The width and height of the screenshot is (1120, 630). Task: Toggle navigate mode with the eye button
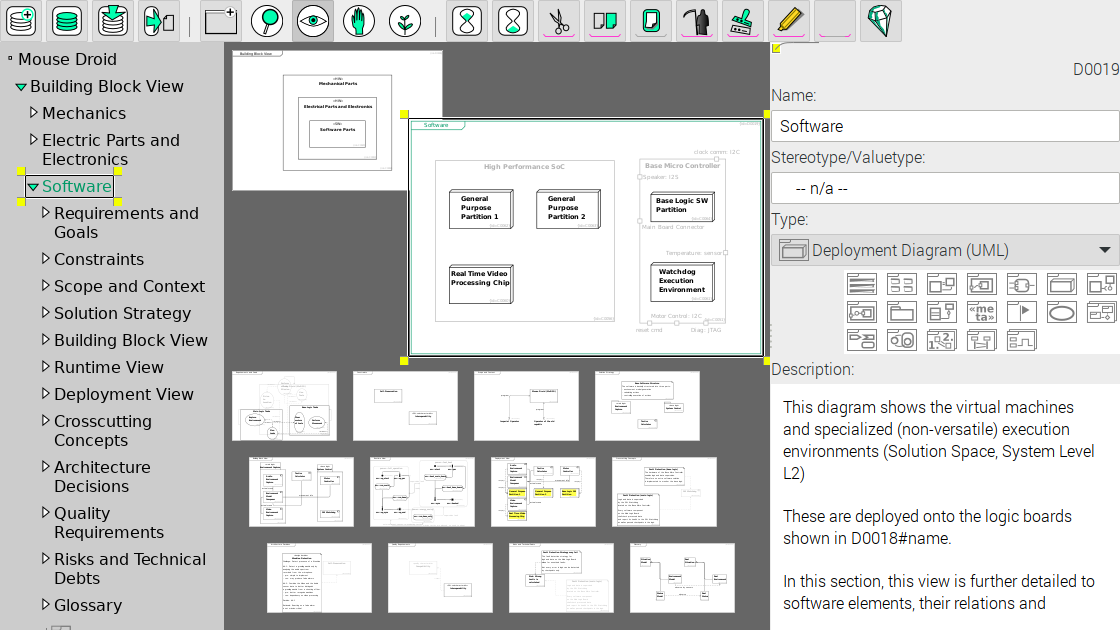pyautogui.click(x=313, y=20)
